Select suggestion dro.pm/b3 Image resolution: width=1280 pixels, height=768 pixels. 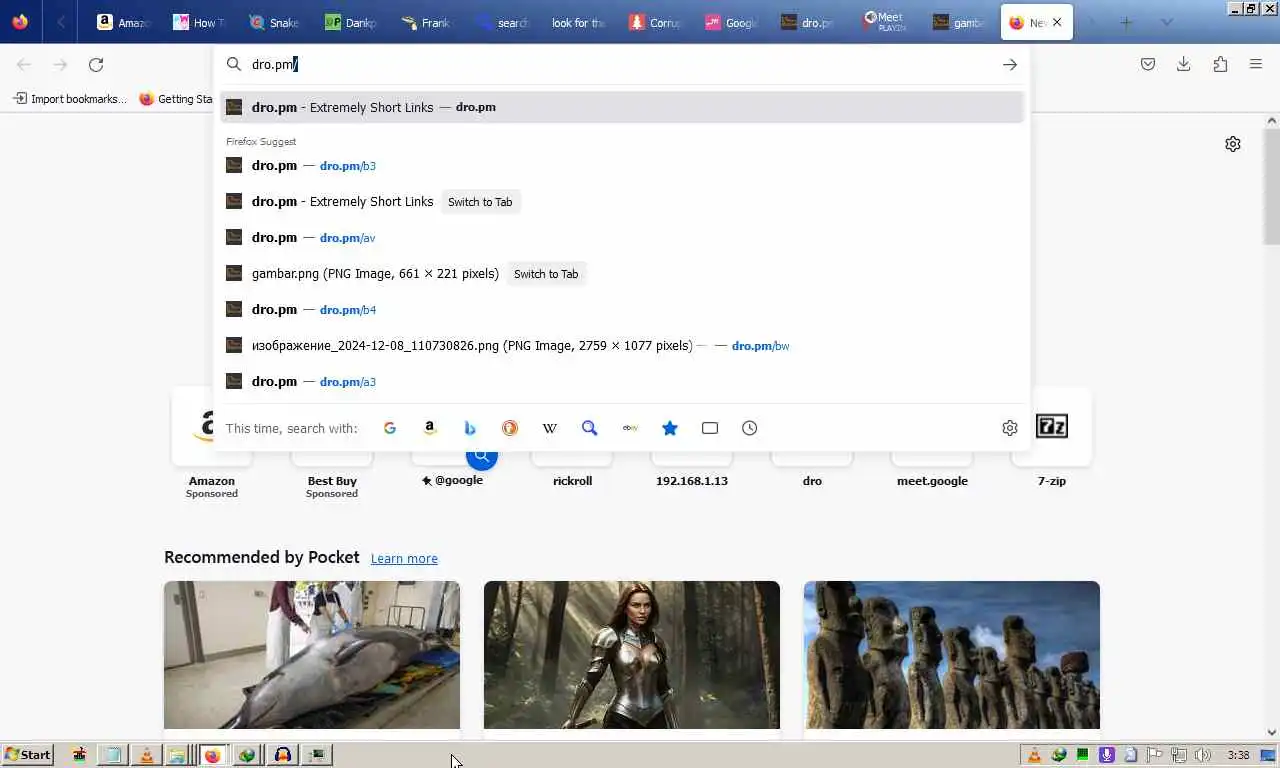click(x=622, y=166)
